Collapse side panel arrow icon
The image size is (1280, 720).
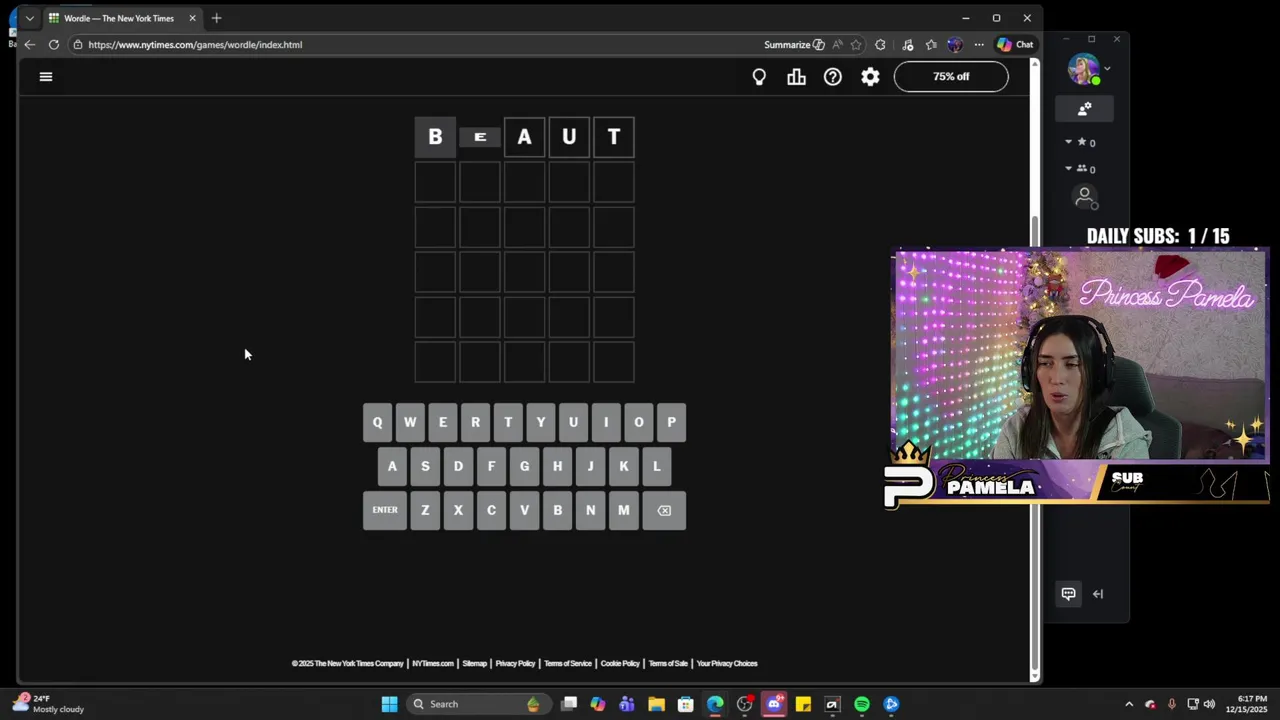[x=1098, y=594]
